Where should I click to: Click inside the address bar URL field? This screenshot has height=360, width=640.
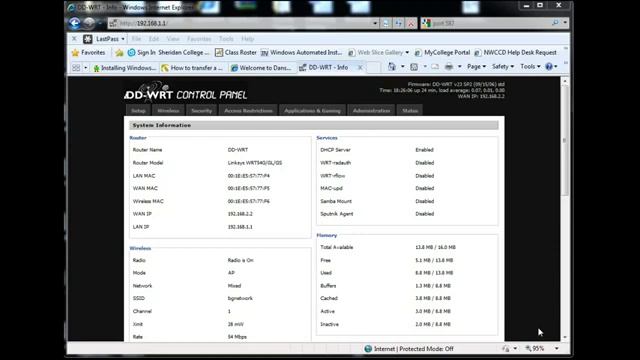tap(243, 23)
